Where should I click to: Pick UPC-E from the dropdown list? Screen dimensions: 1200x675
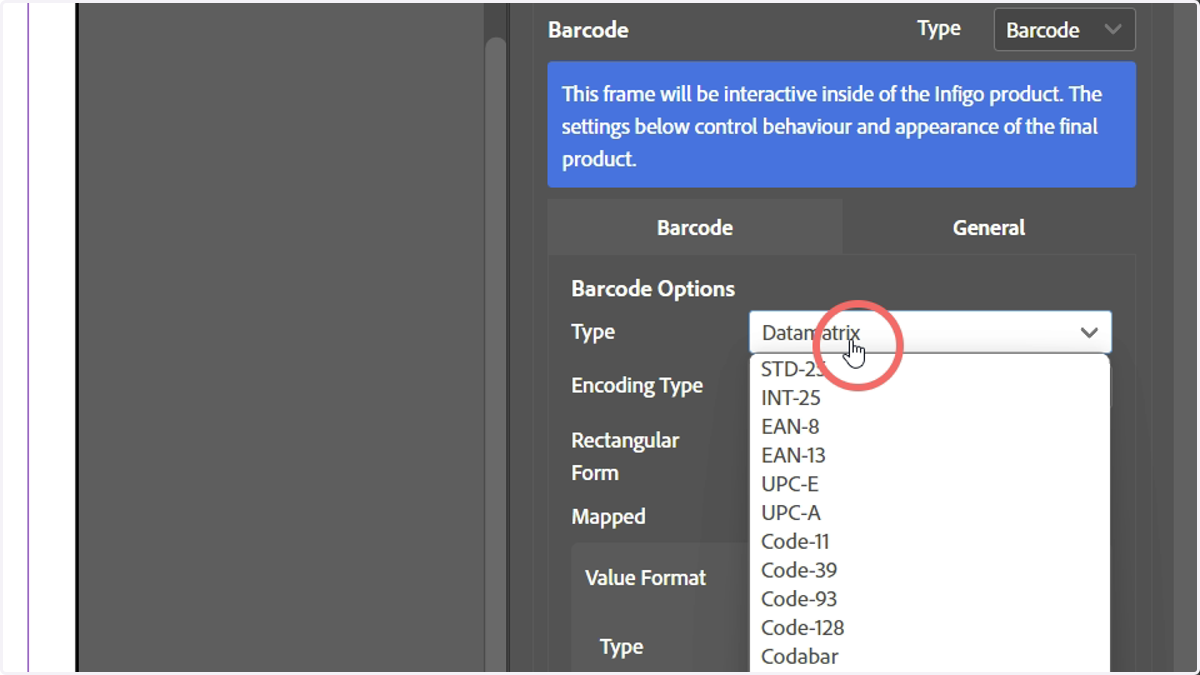[x=930, y=484]
